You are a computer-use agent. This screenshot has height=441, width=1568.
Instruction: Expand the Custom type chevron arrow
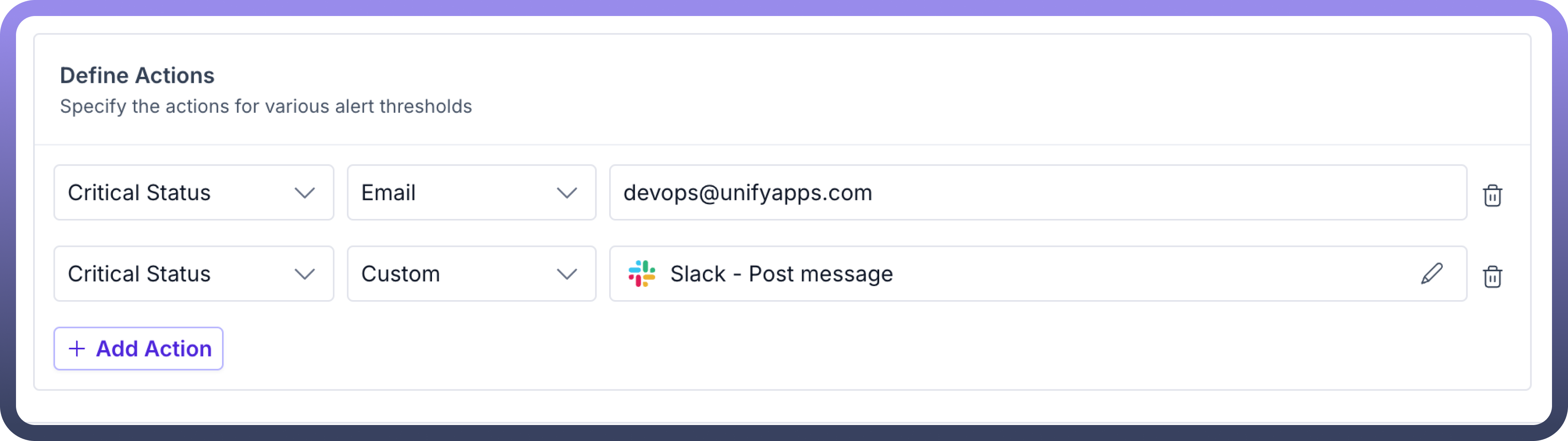pos(567,274)
